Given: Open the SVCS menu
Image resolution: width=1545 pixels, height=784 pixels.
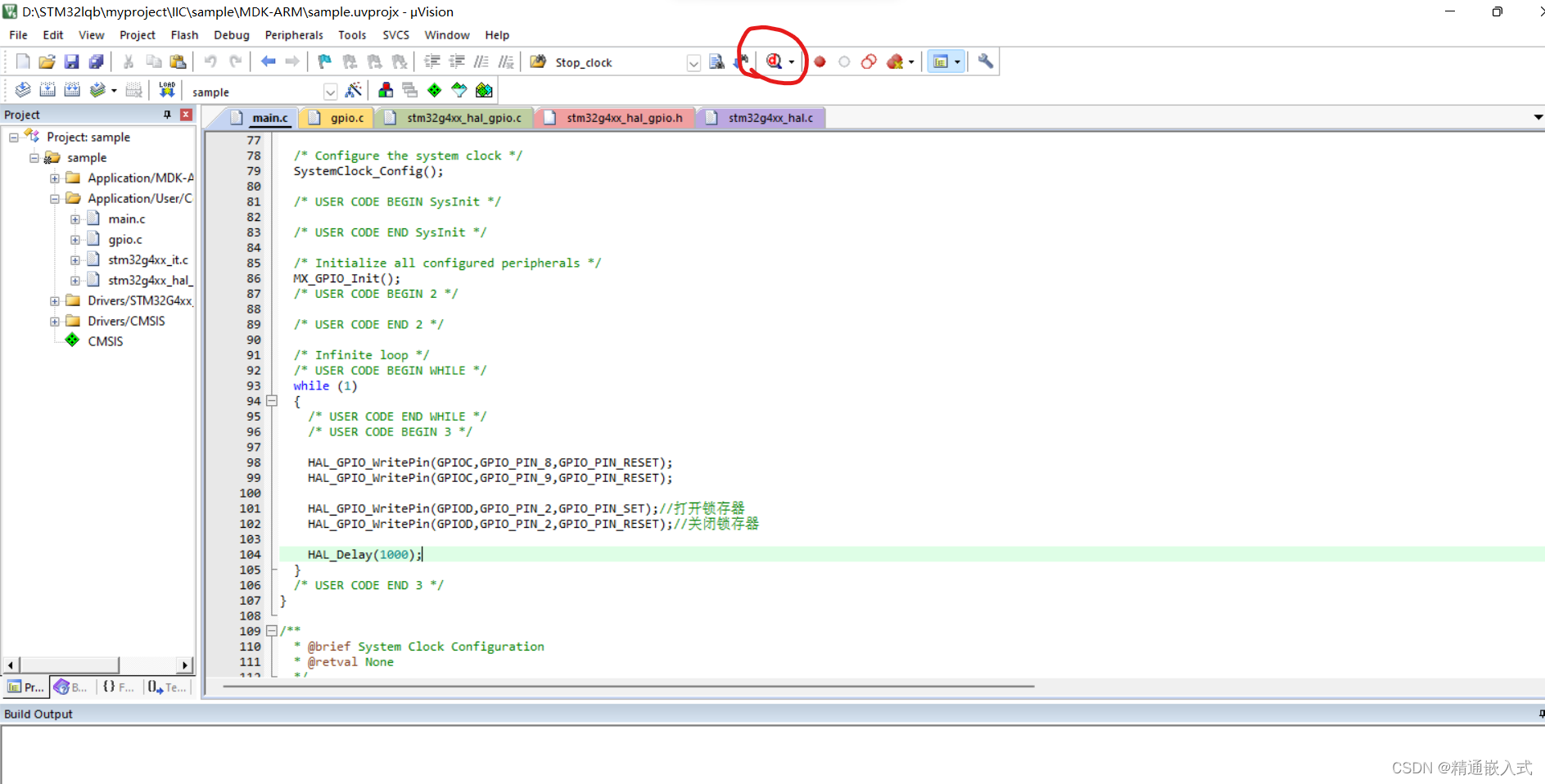Looking at the screenshot, I should (395, 35).
